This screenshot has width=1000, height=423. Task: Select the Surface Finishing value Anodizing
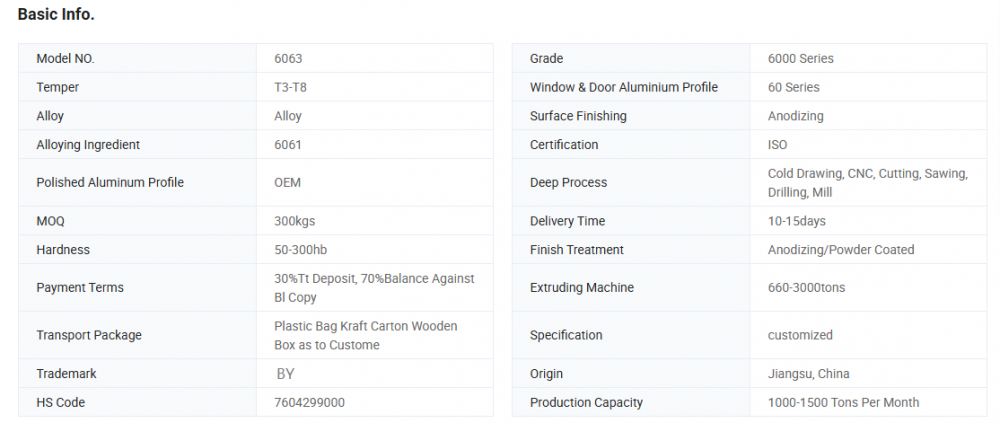coord(795,116)
